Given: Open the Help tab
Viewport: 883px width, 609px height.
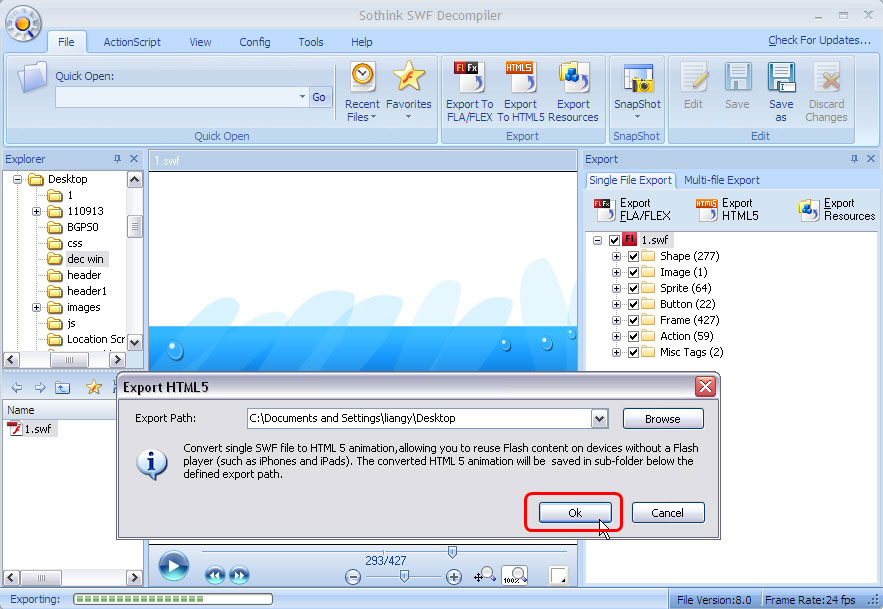Looking at the screenshot, I should [362, 42].
